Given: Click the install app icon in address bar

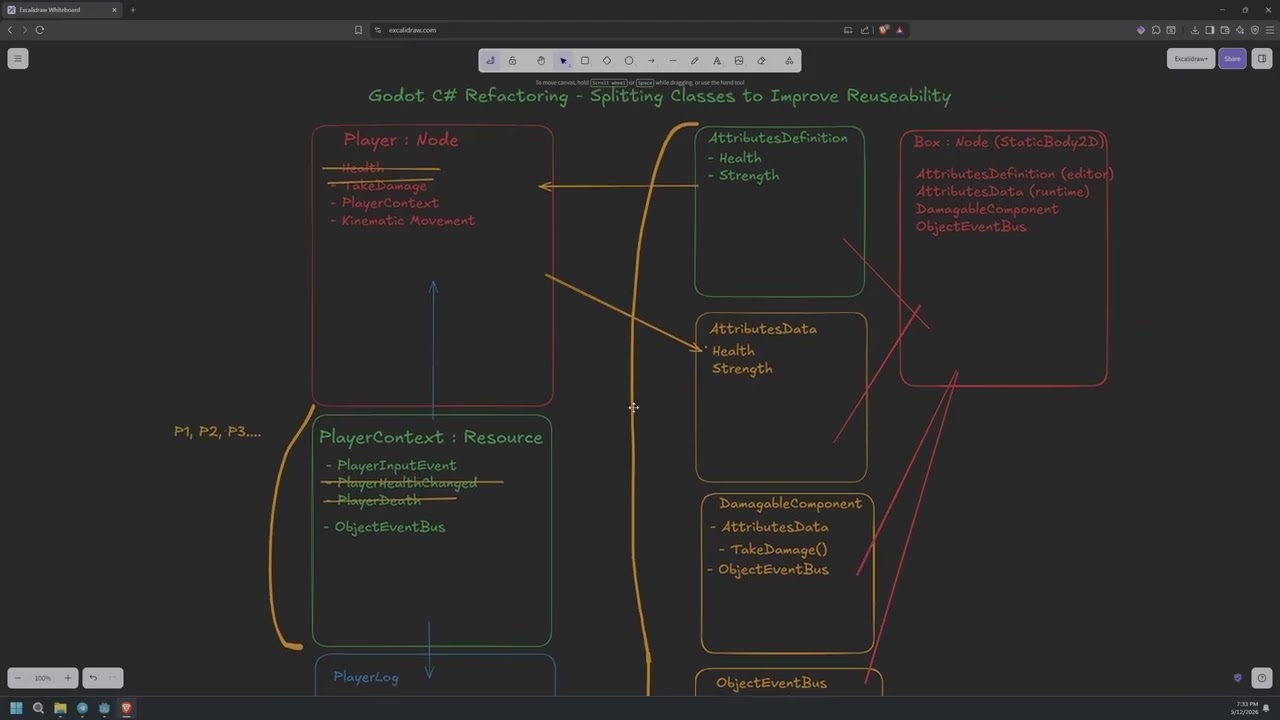Looking at the screenshot, I should pyautogui.click(x=848, y=30).
